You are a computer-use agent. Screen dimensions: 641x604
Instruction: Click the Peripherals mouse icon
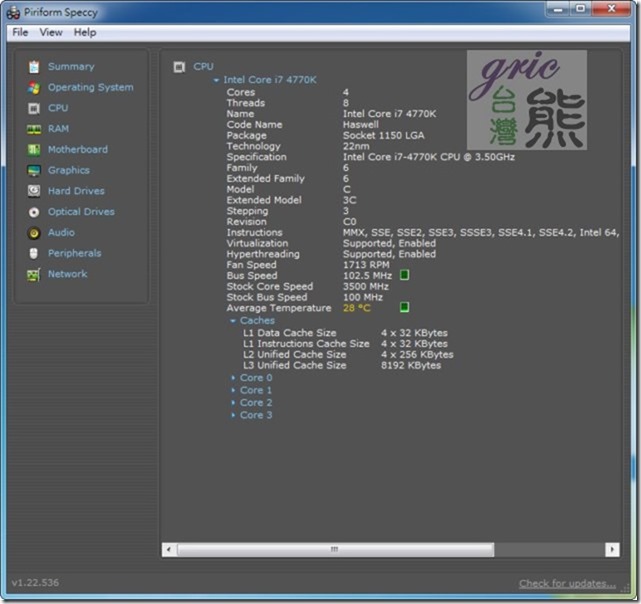point(34,254)
